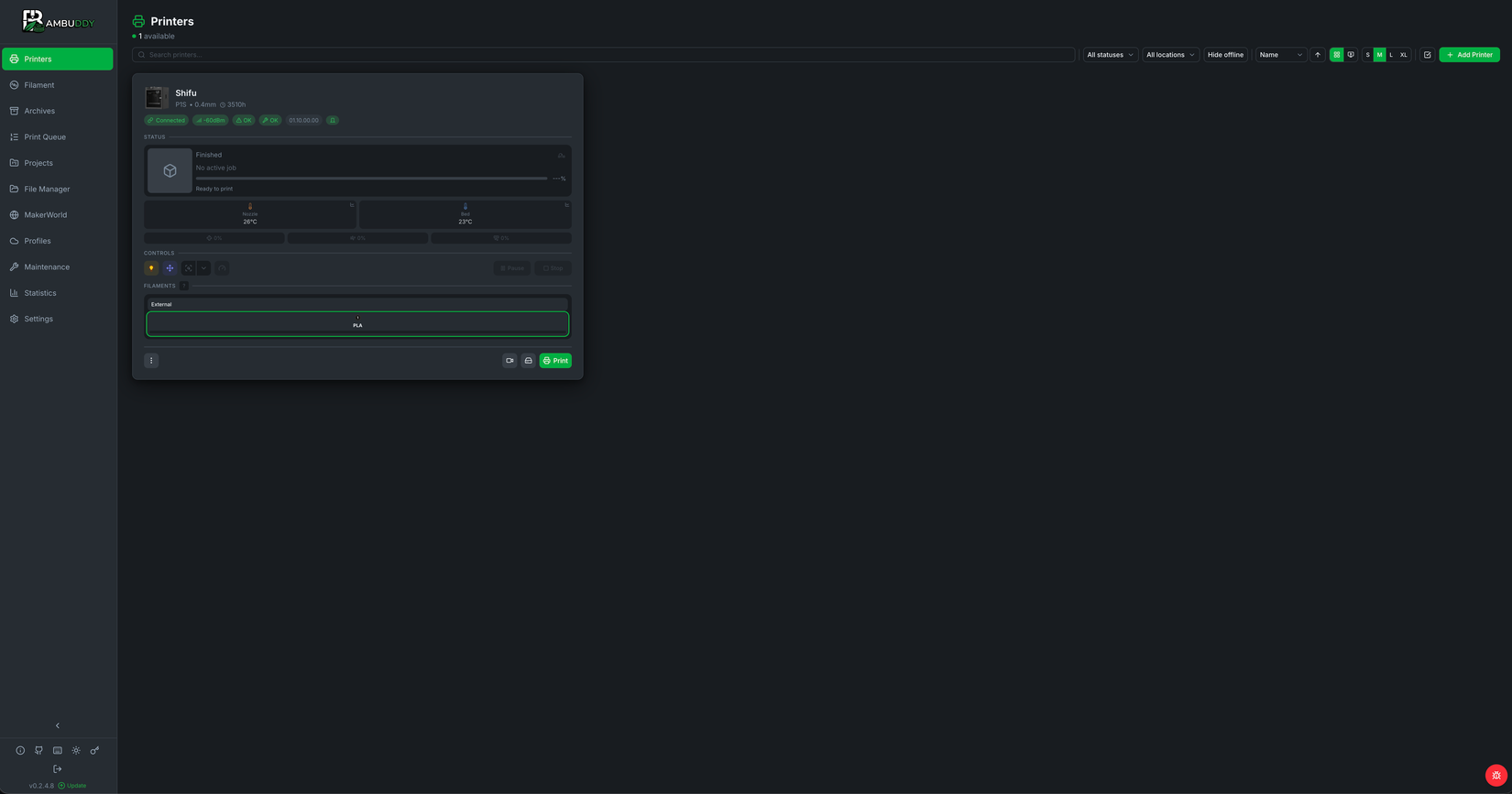Open the camera view for Shifu

(x=509, y=361)
